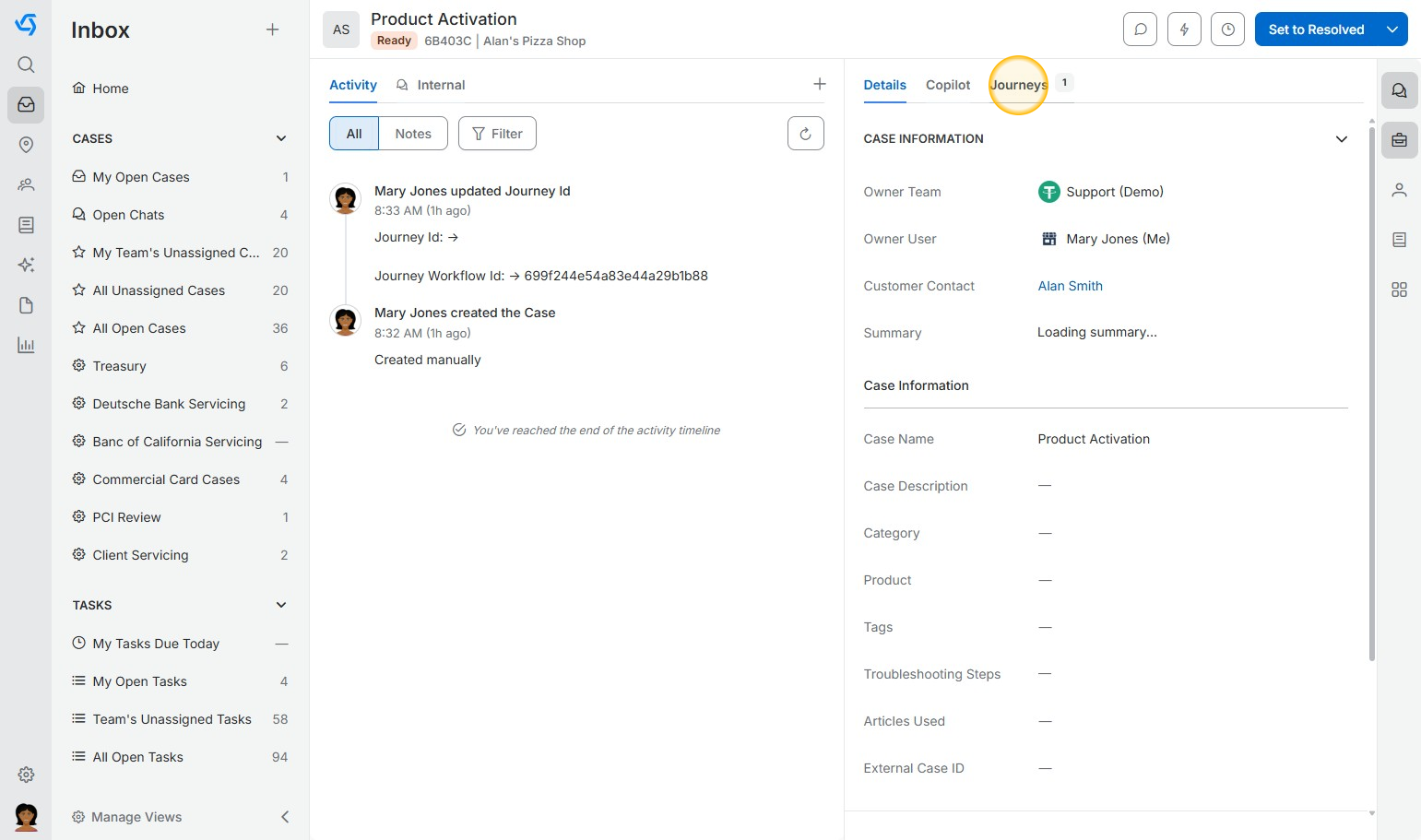Click the Set to Resolved button
1421x840 pixels.
tap(1316, 30)
